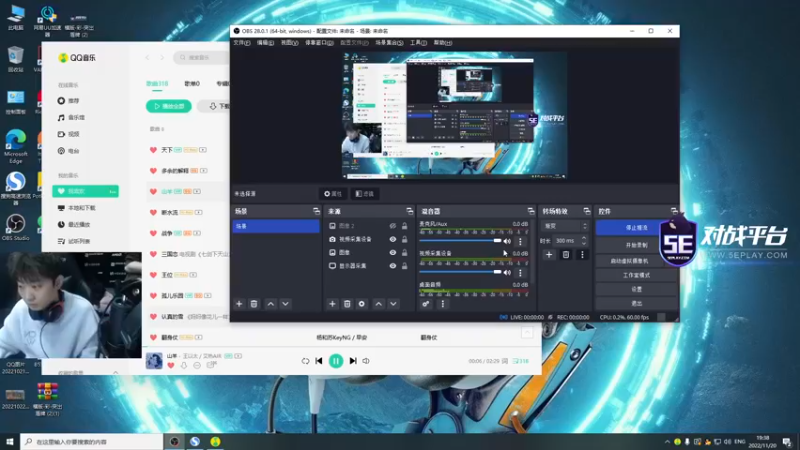Skip to next track in QQ Music
The image size is (800, 450).
pyautogui.click(x=353, y=361)
